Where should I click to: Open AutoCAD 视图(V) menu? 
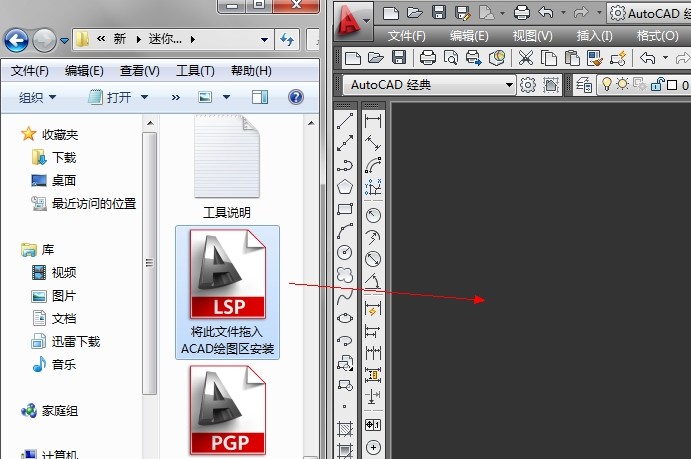tap(532, 36)
